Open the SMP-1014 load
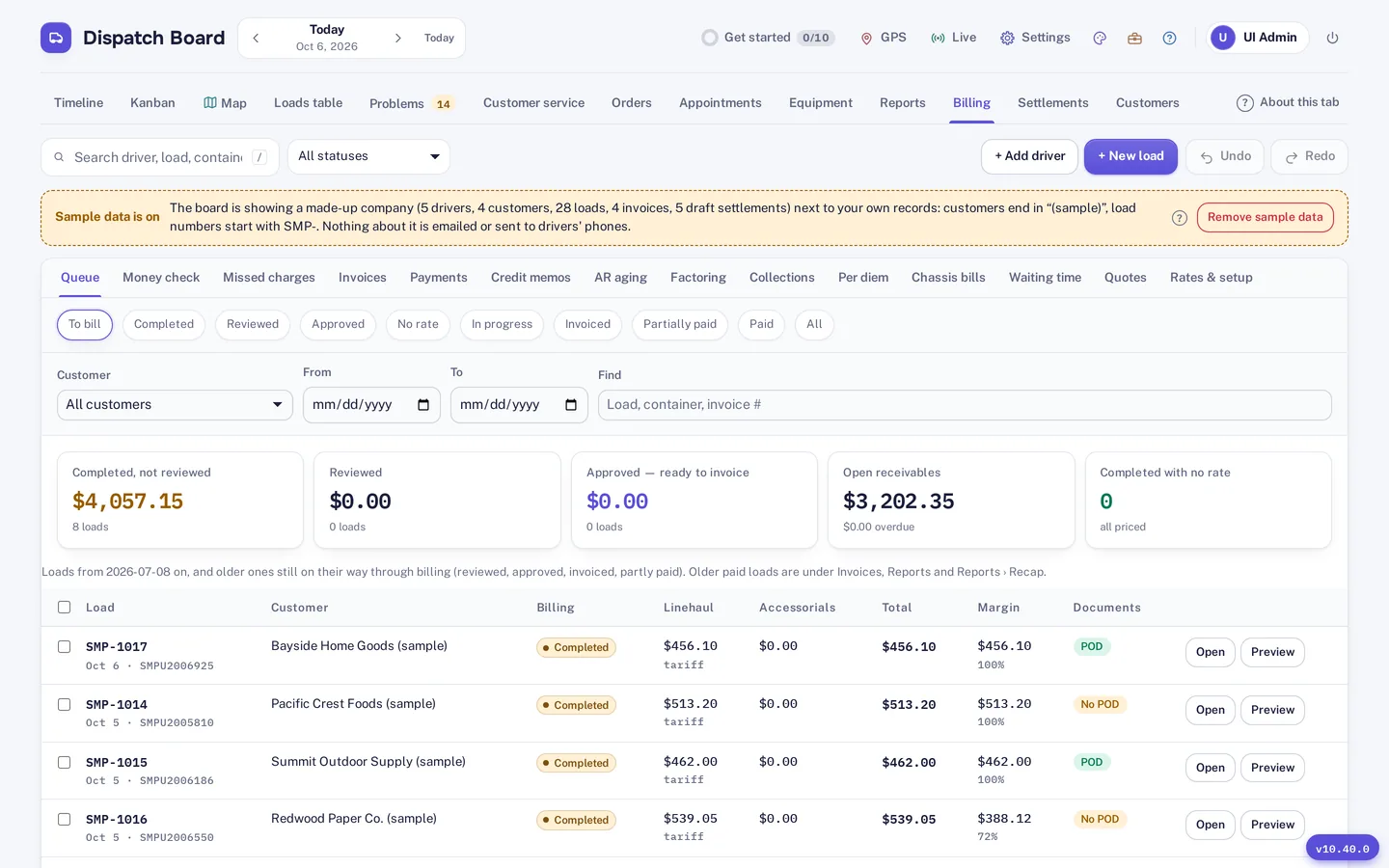1389x868 pixels. pos(1210,710)
